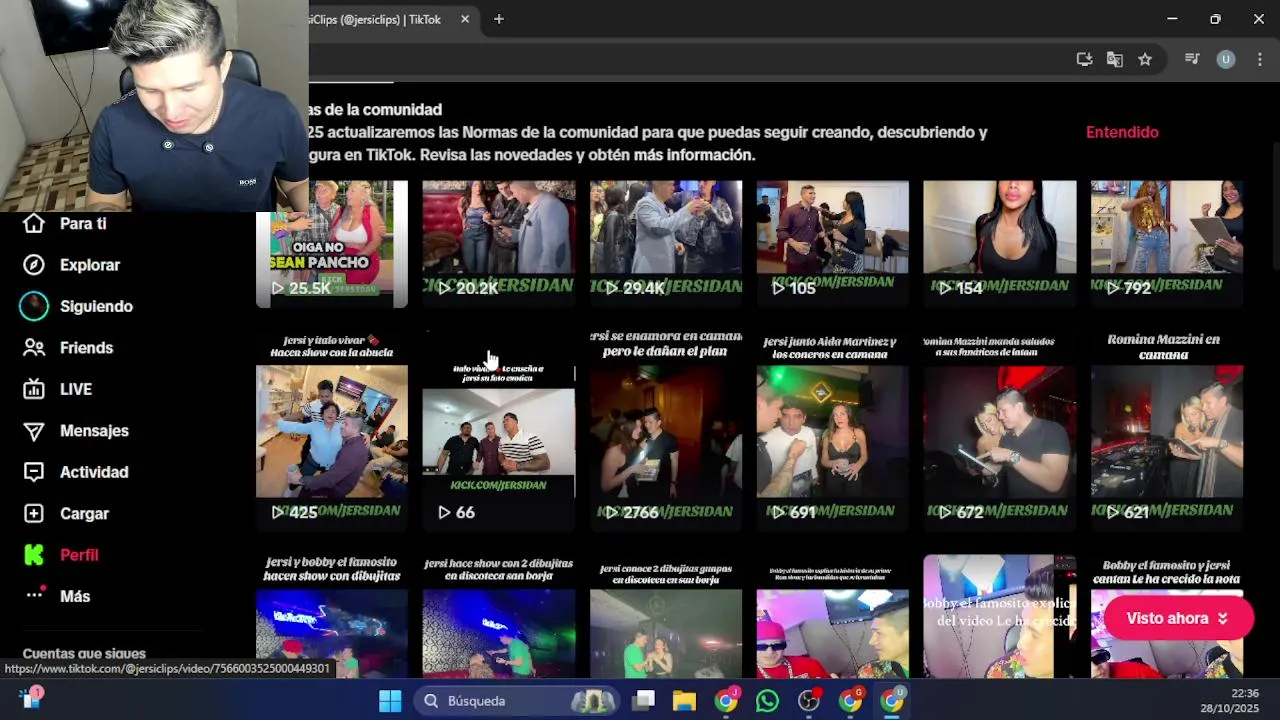Screen dimensions: 1280x720
Task: Go to the Siguiendo section
Action: 77,306
